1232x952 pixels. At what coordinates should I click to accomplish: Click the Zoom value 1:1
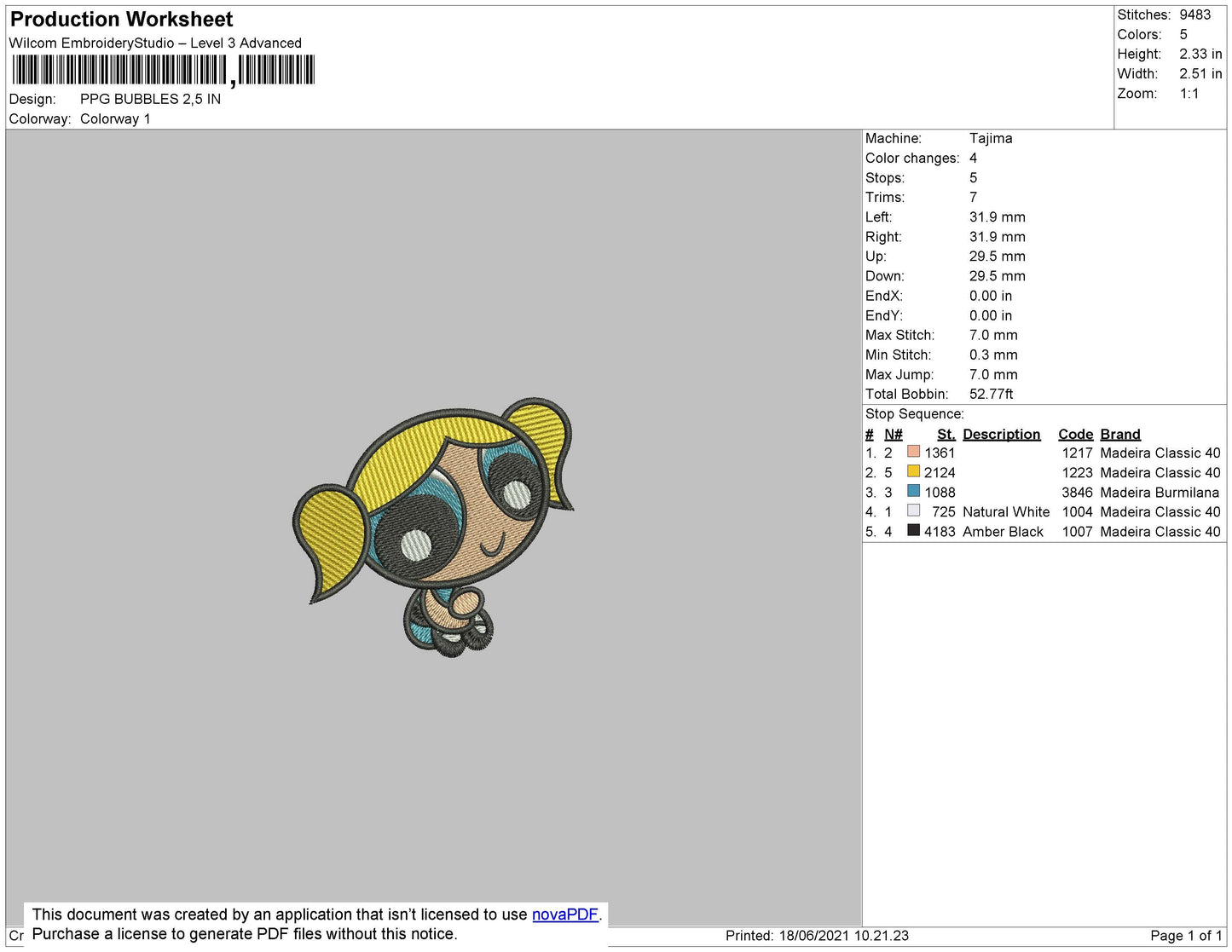click(x=1189, y=94)
